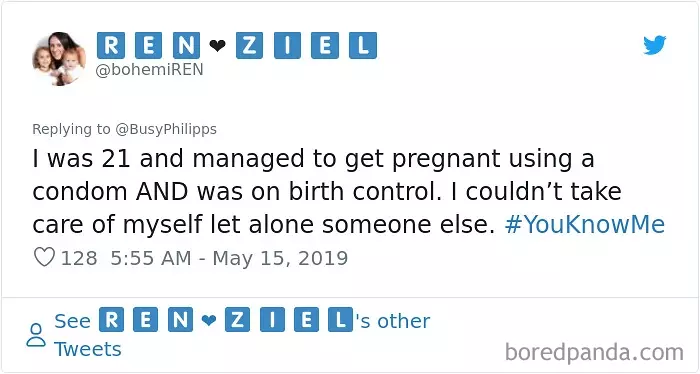
Task: Click the R letter tile in header name
Action: tap(111, 46)
